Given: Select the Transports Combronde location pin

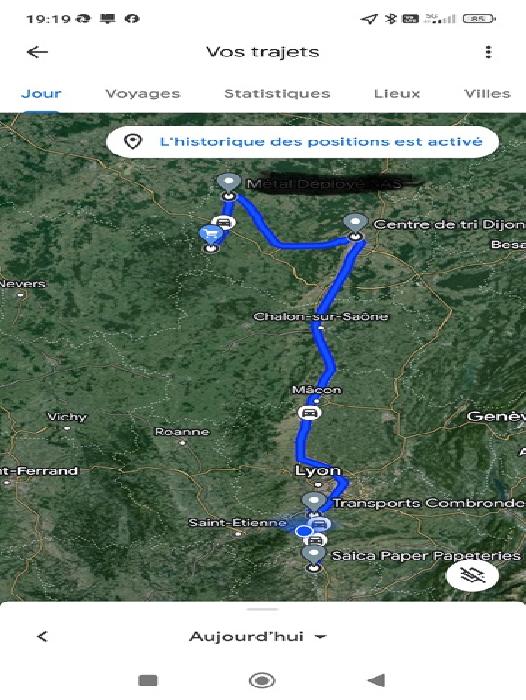Looking at the screenshot, I should (313, 504).
